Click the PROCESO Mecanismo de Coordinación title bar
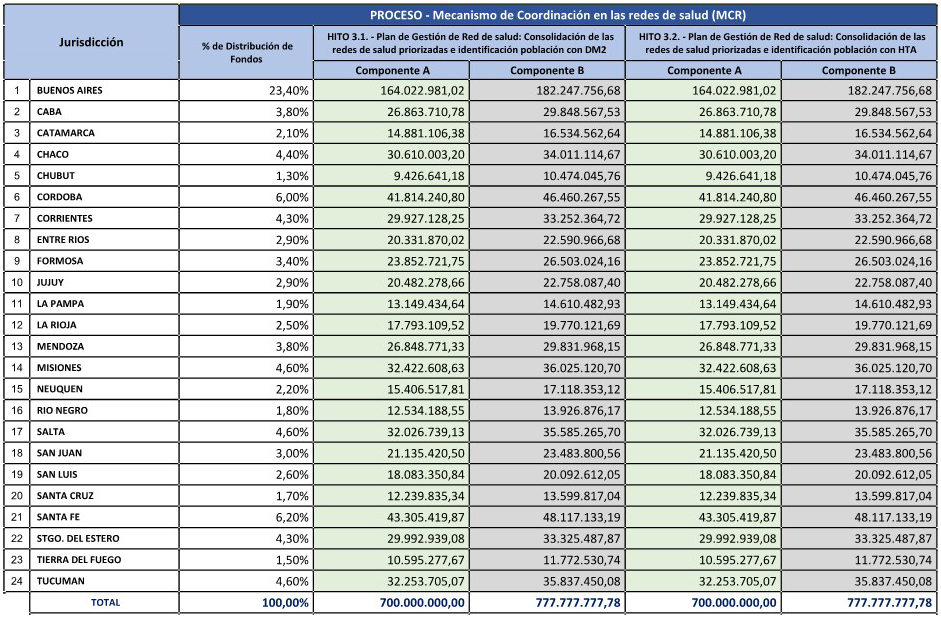The image size is (941, 618). tap(558, 15)
